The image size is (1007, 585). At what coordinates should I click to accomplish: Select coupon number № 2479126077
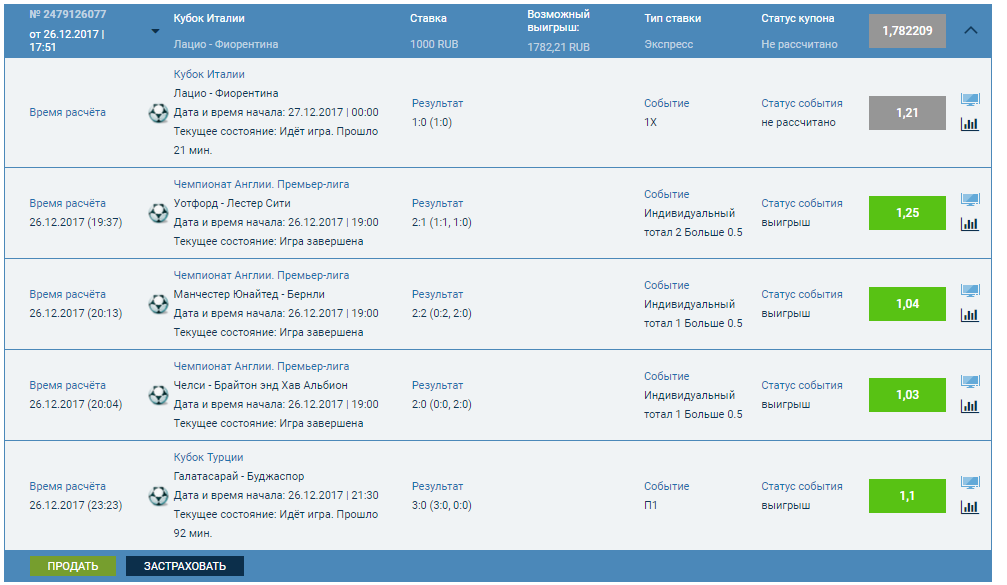[x=68, y=14]
